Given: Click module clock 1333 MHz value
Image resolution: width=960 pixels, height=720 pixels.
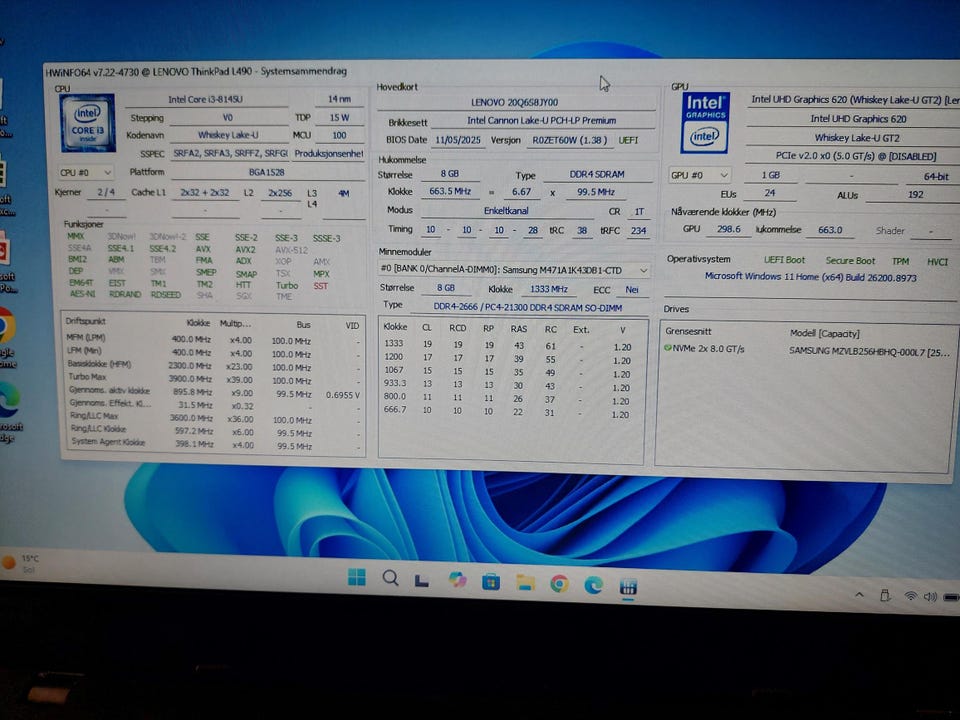Looking at the screenshot, I should click(x=549, y=289).
